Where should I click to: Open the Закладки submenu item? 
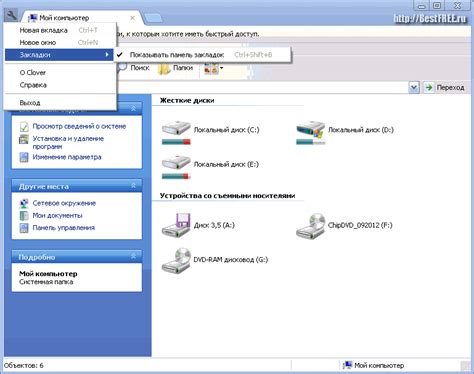pos(59,55)
